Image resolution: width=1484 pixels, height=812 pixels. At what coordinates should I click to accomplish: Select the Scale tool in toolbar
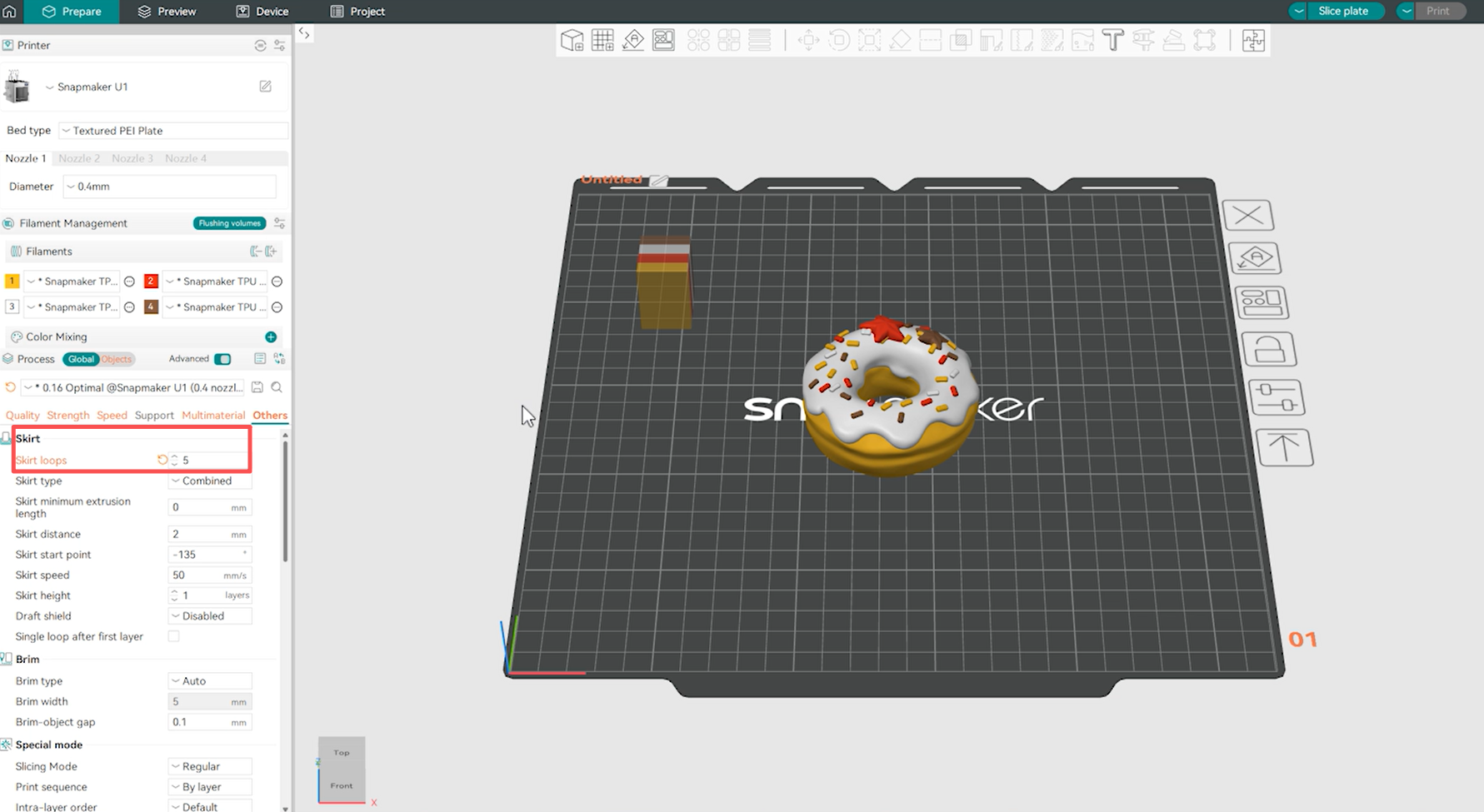(869, 40)
